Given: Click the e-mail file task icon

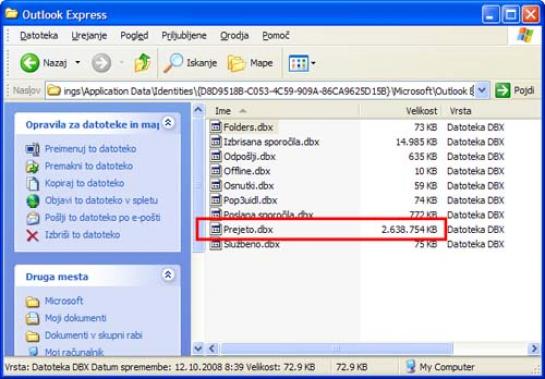Looking at the screenshot, I should (33, 218).
